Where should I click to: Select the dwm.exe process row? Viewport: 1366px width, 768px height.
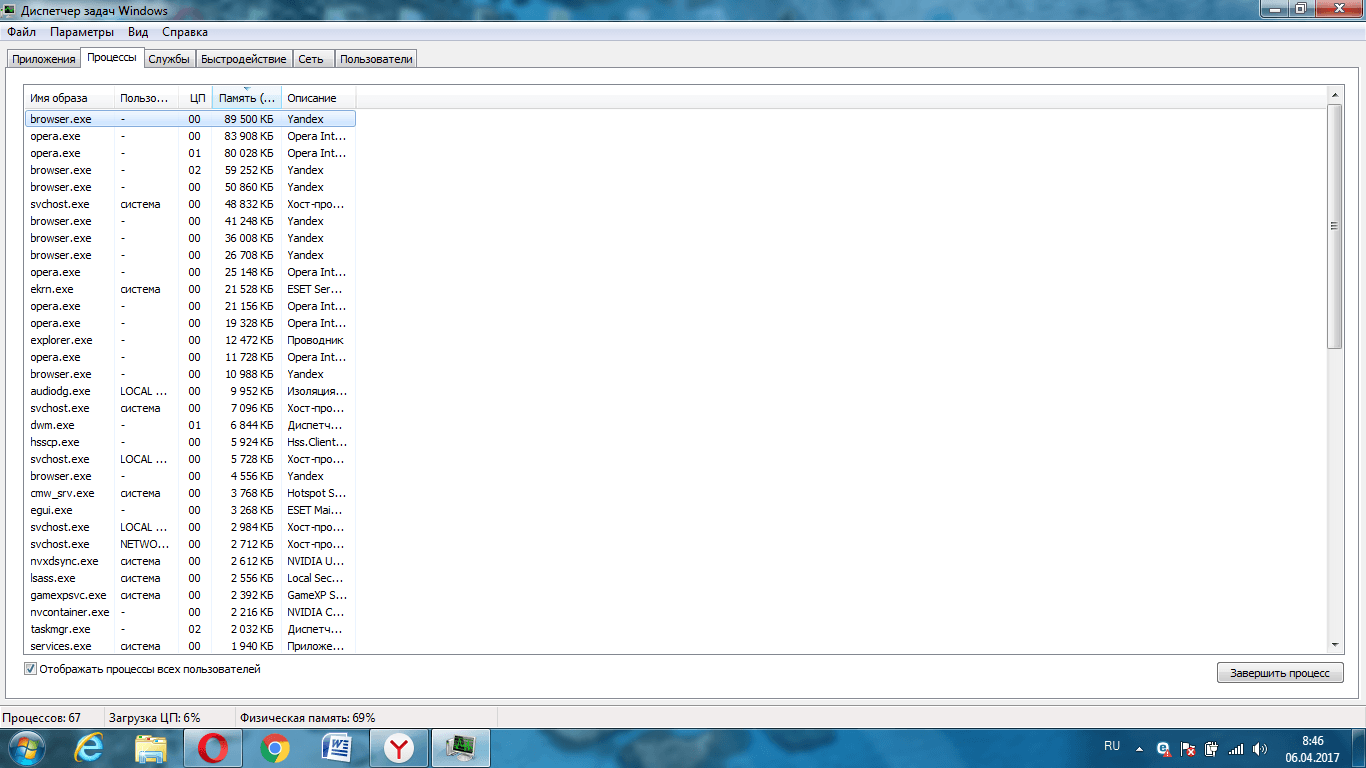tap(190, 425)
